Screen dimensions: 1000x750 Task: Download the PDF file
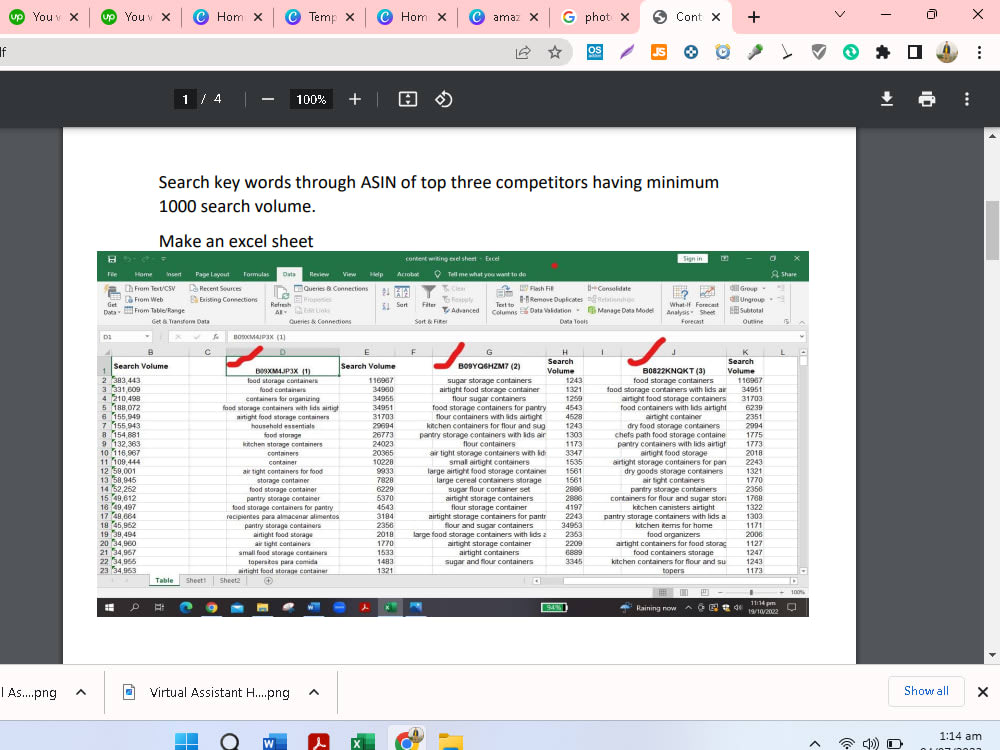(886, 99)
